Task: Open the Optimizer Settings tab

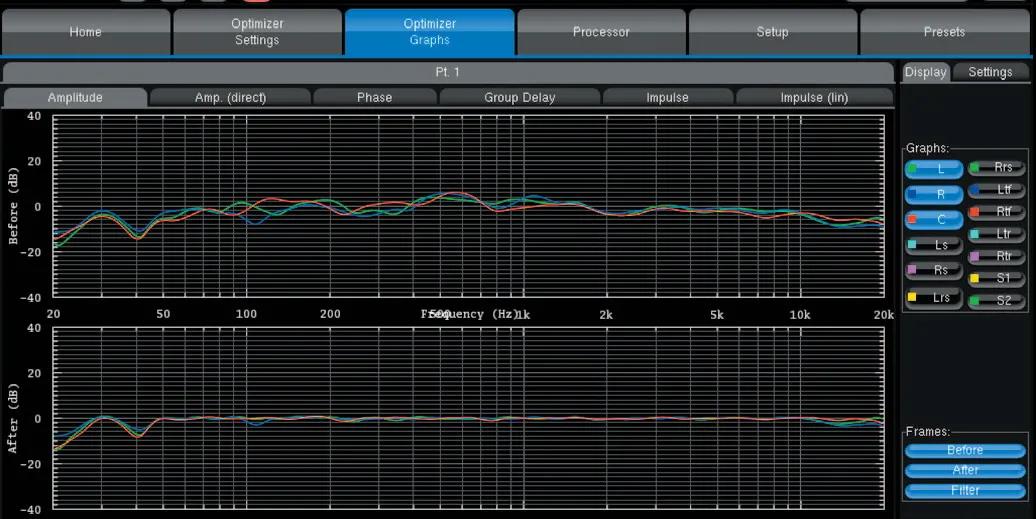Action: click(x=257, y=32)
